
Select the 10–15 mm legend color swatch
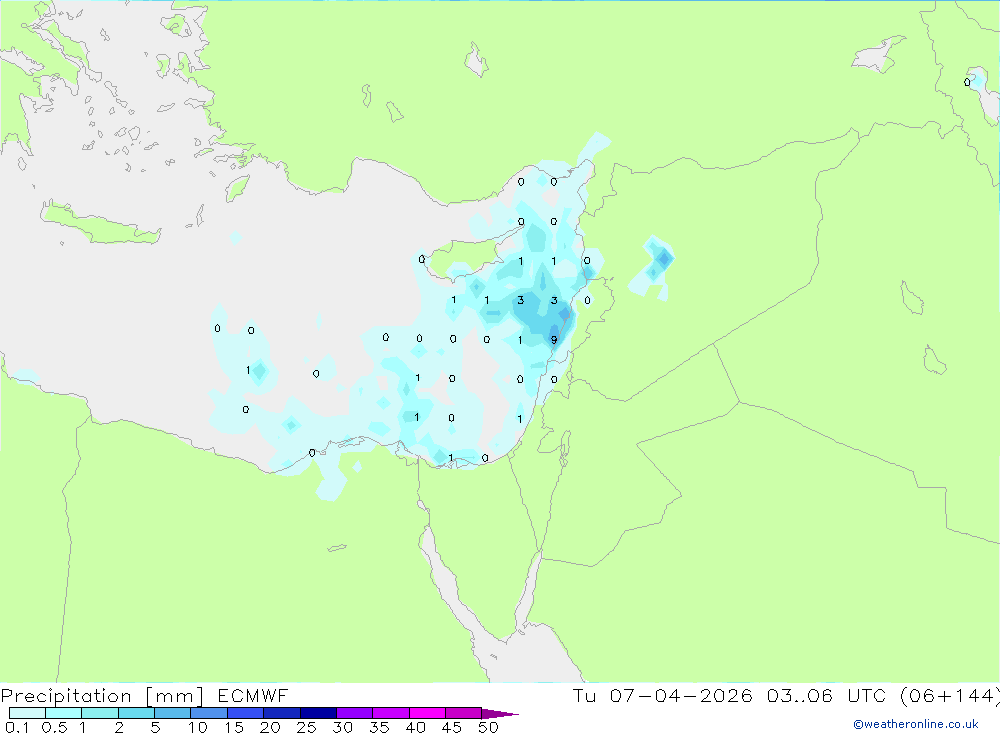pyautogui.click(x=209, y=713)
